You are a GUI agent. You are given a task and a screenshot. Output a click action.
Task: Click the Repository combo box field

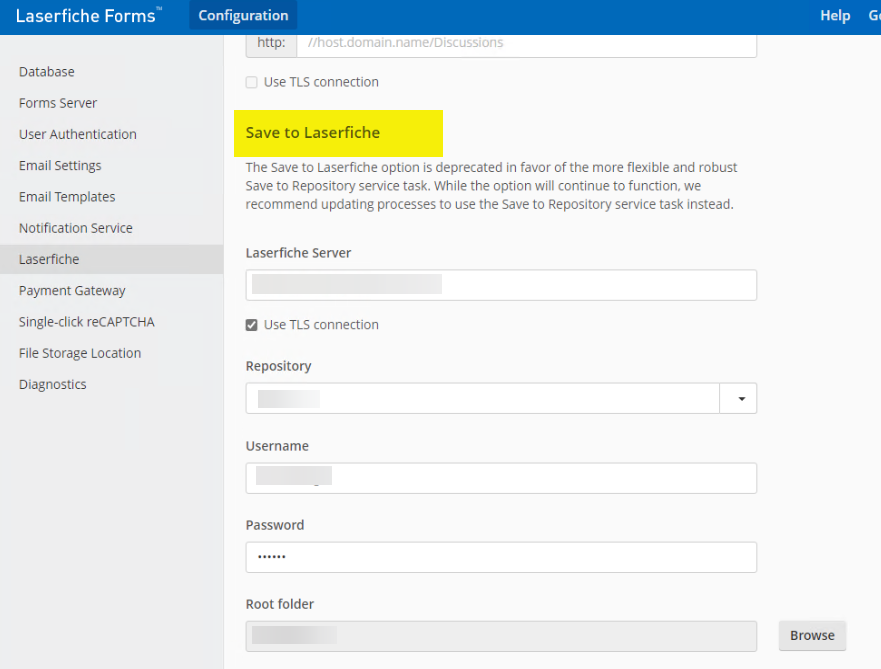[x=483, y=399]
